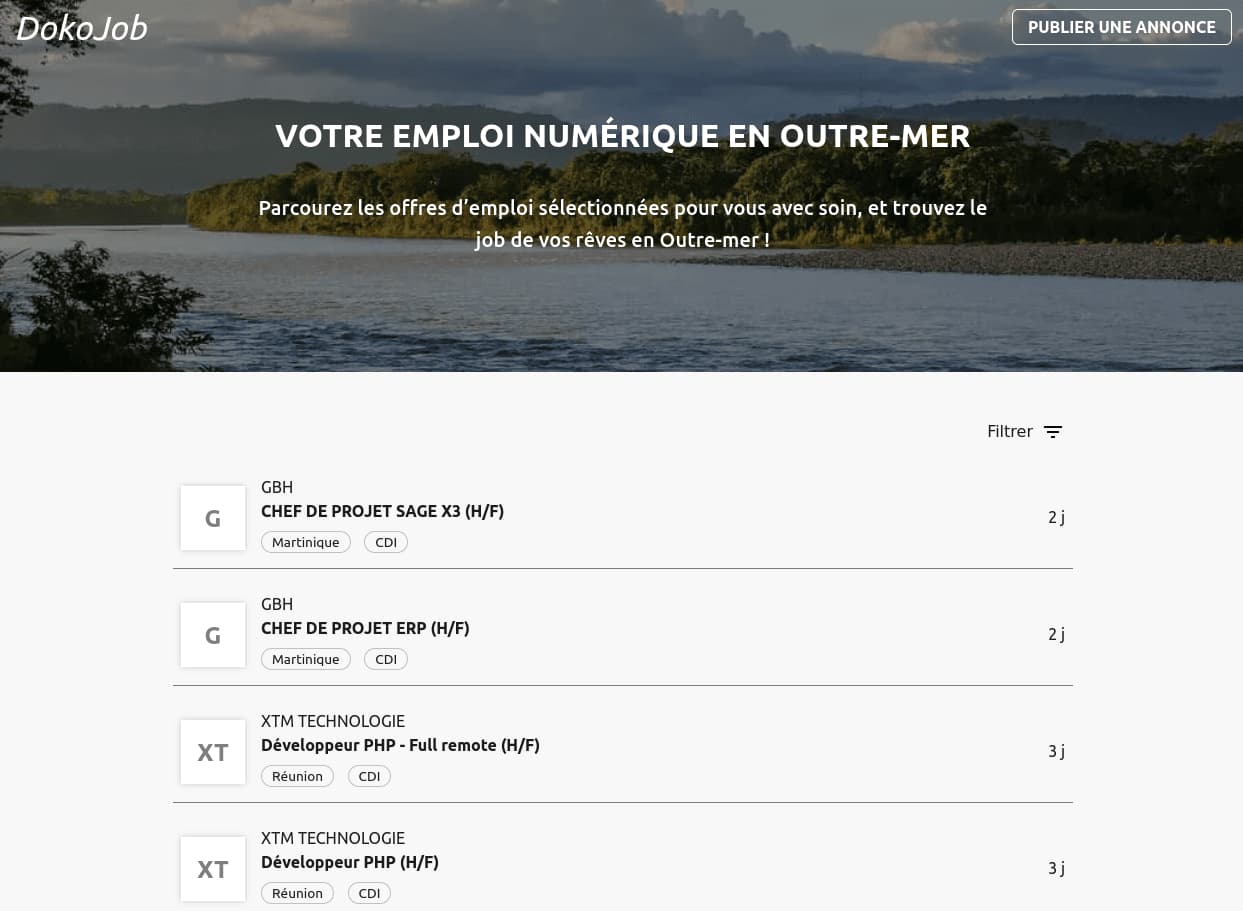The height and width of the screenshot is (911, 1243).
Task: Click the XT logo on the Développeur PHP (H/F) offer
Action: click(x=212, y=868)
